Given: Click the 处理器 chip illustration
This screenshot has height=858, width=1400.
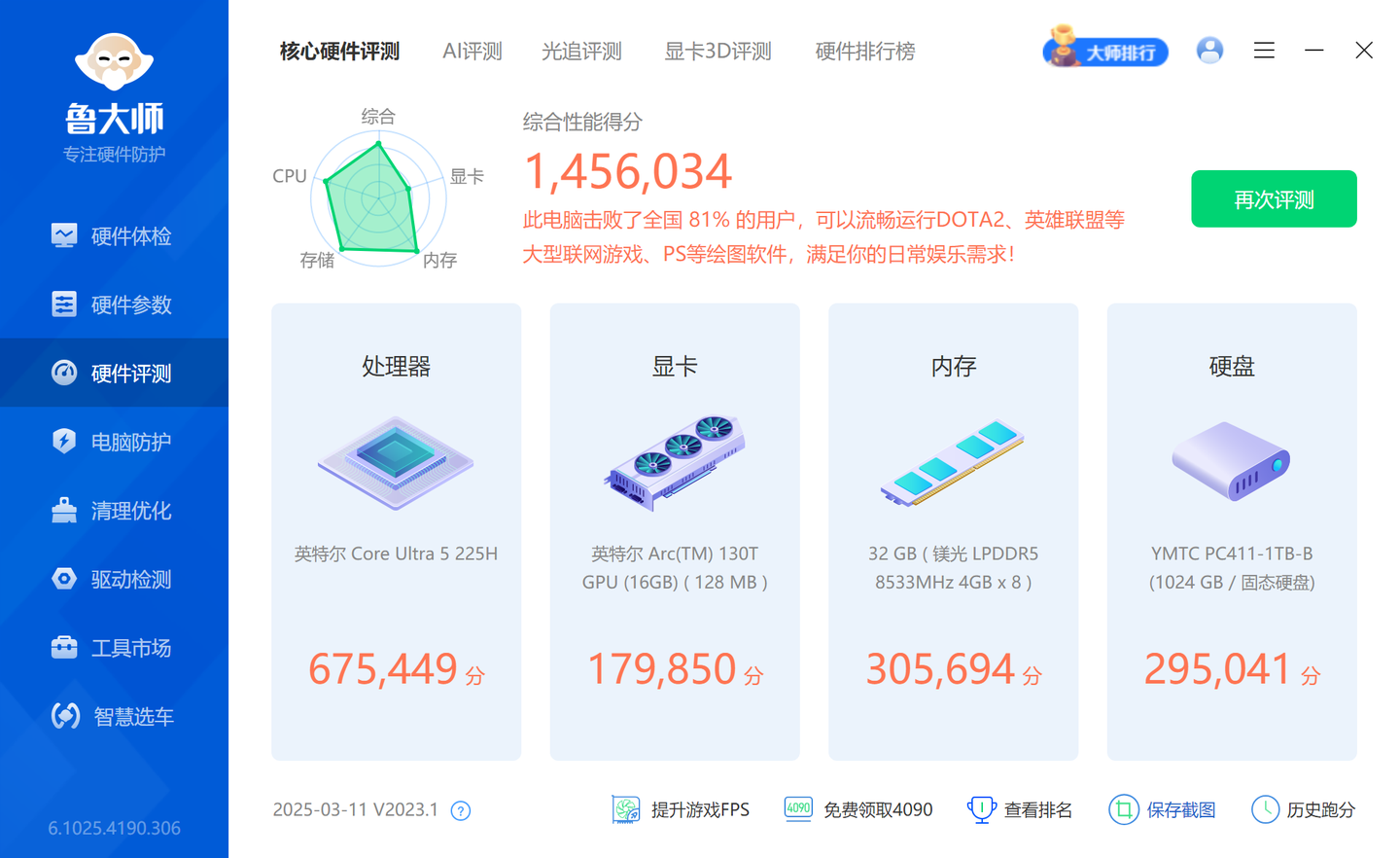Looking at the screenshot, I should 396,462.
